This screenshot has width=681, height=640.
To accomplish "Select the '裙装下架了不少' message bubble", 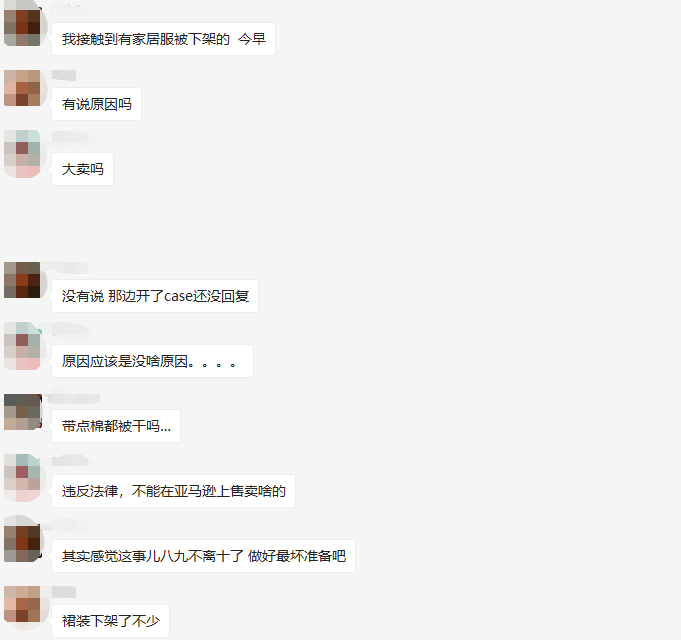I will coord(110,621).
